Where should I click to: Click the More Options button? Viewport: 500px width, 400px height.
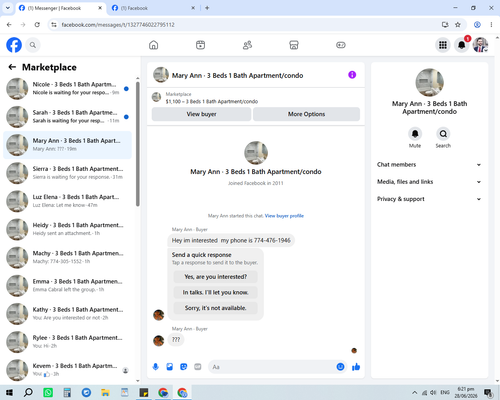pyautogui.click(x=306, y=114)
